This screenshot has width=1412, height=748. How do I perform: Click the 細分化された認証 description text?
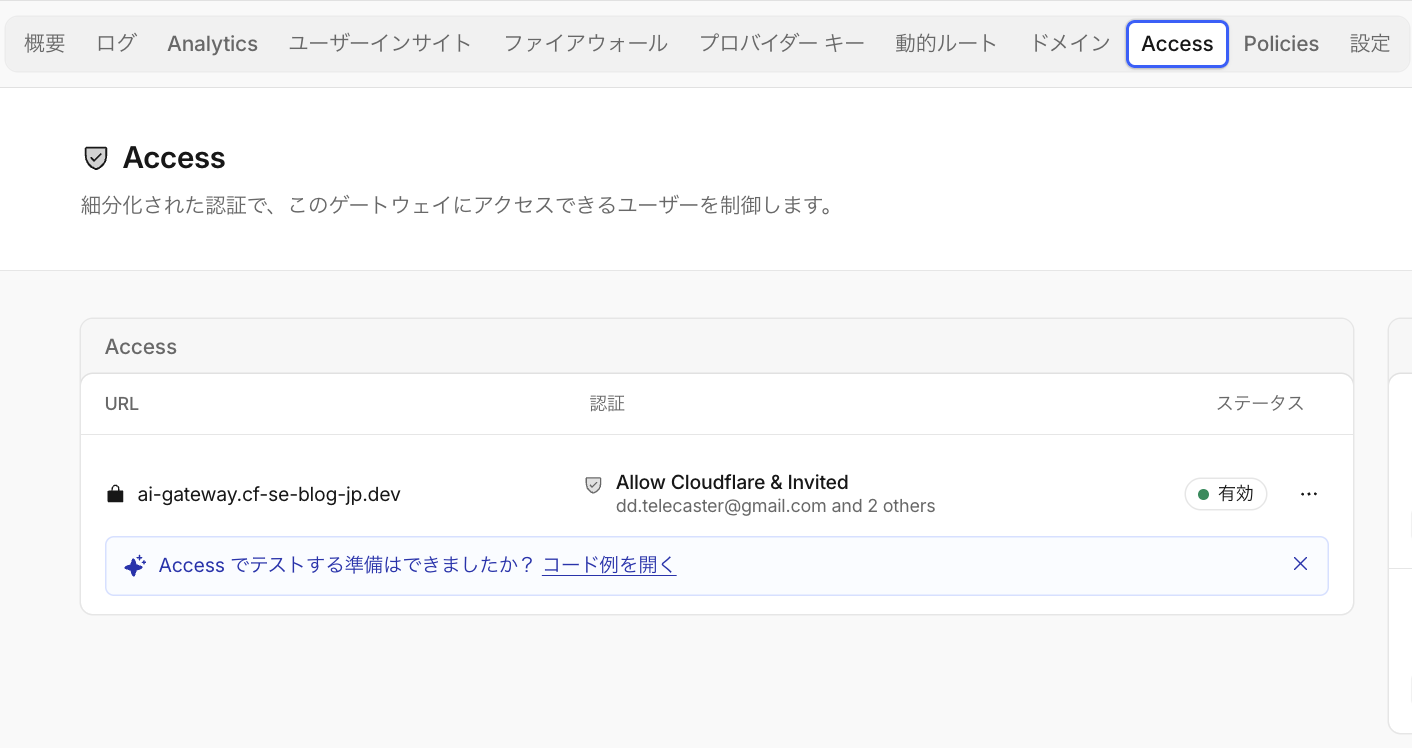click(x=457, y=206)
